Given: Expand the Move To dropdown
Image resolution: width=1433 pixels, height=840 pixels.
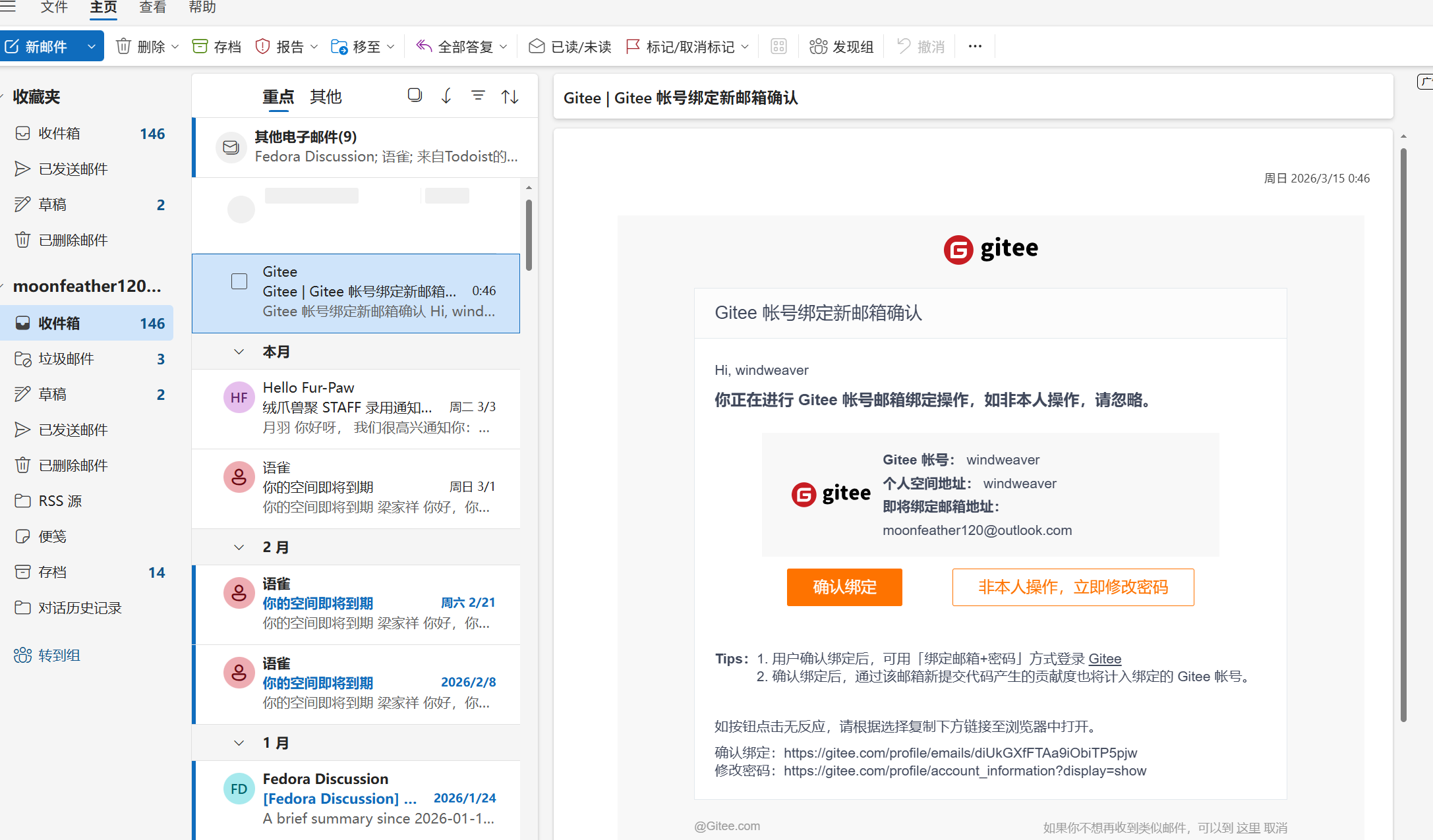Looking at the screenshot, I should tap(390, 47).
